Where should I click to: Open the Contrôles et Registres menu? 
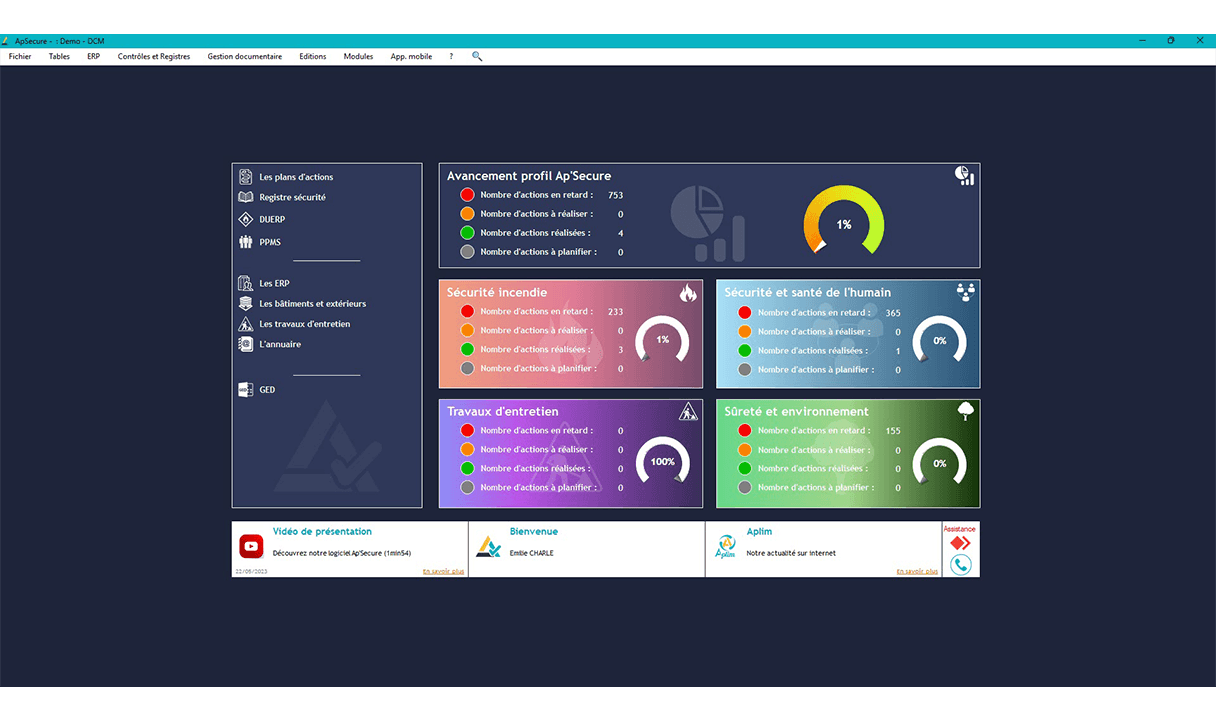(153, 57)
